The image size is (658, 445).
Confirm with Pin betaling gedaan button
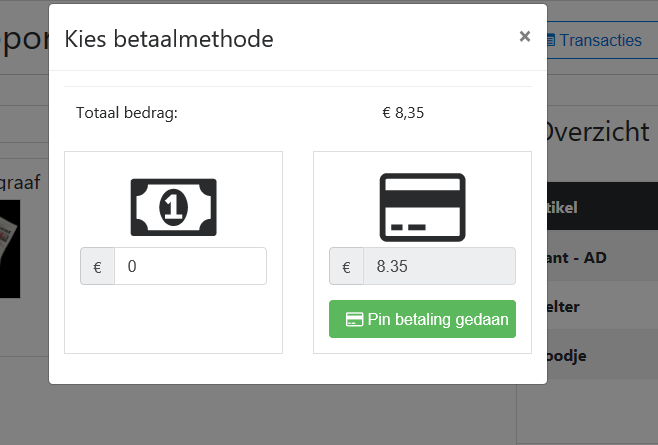(422, 319)
